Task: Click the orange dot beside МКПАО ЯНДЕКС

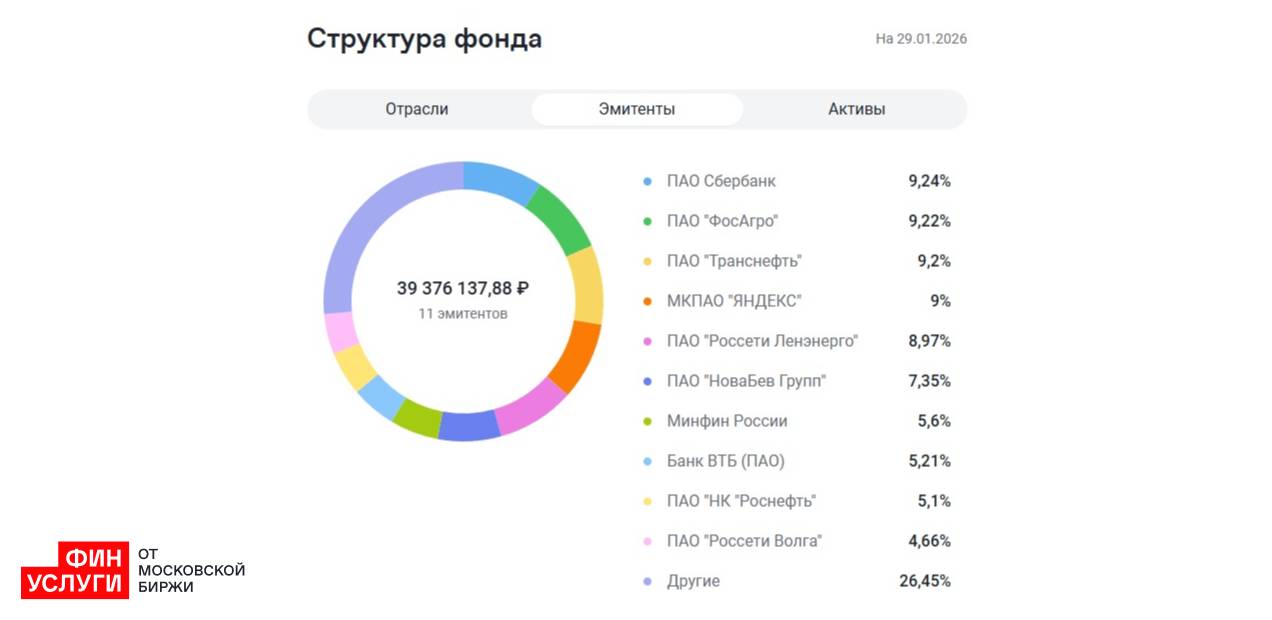Action: 647,302
